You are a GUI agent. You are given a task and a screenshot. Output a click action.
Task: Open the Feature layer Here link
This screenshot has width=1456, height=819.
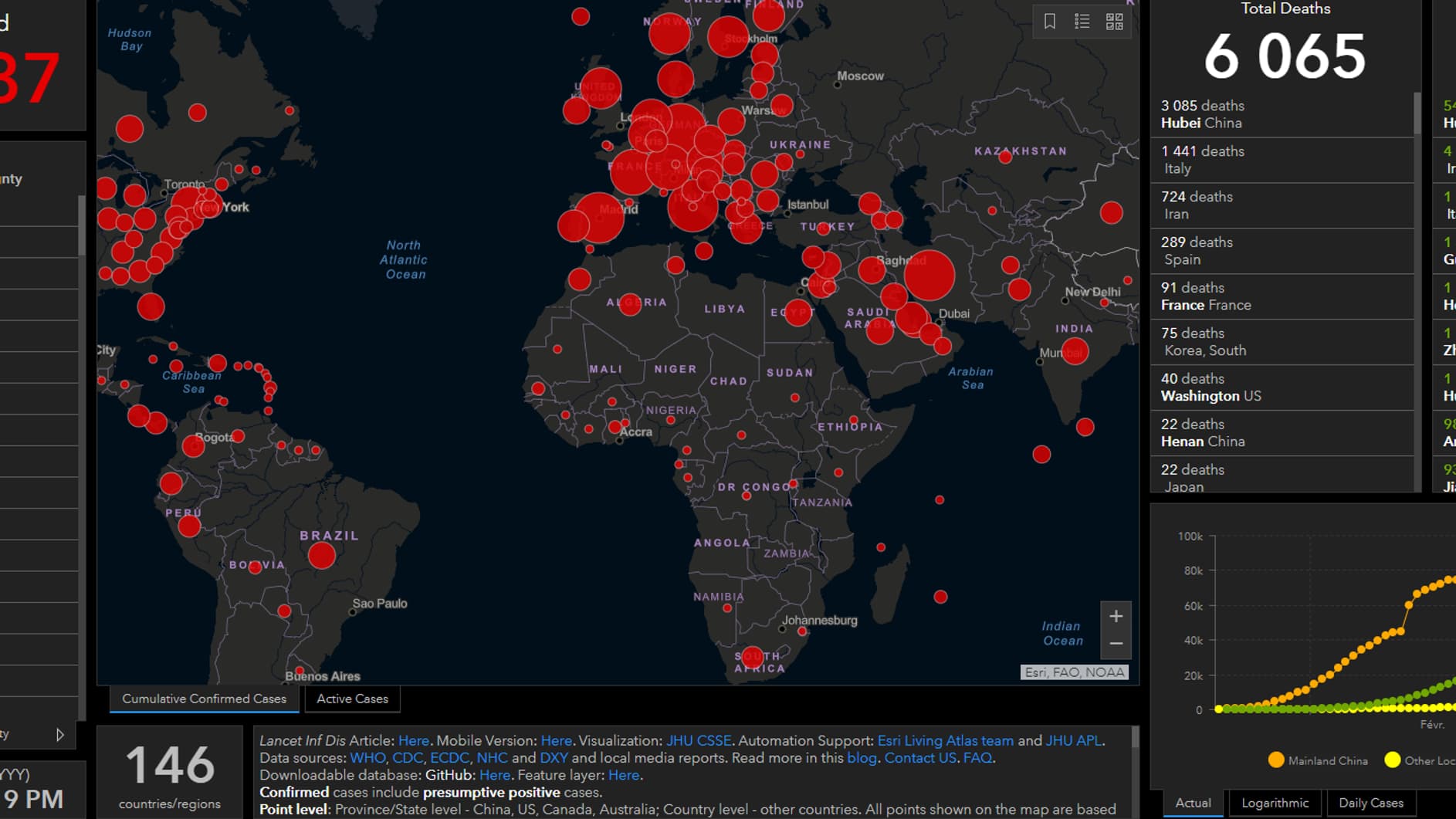[x=623, y=775]
